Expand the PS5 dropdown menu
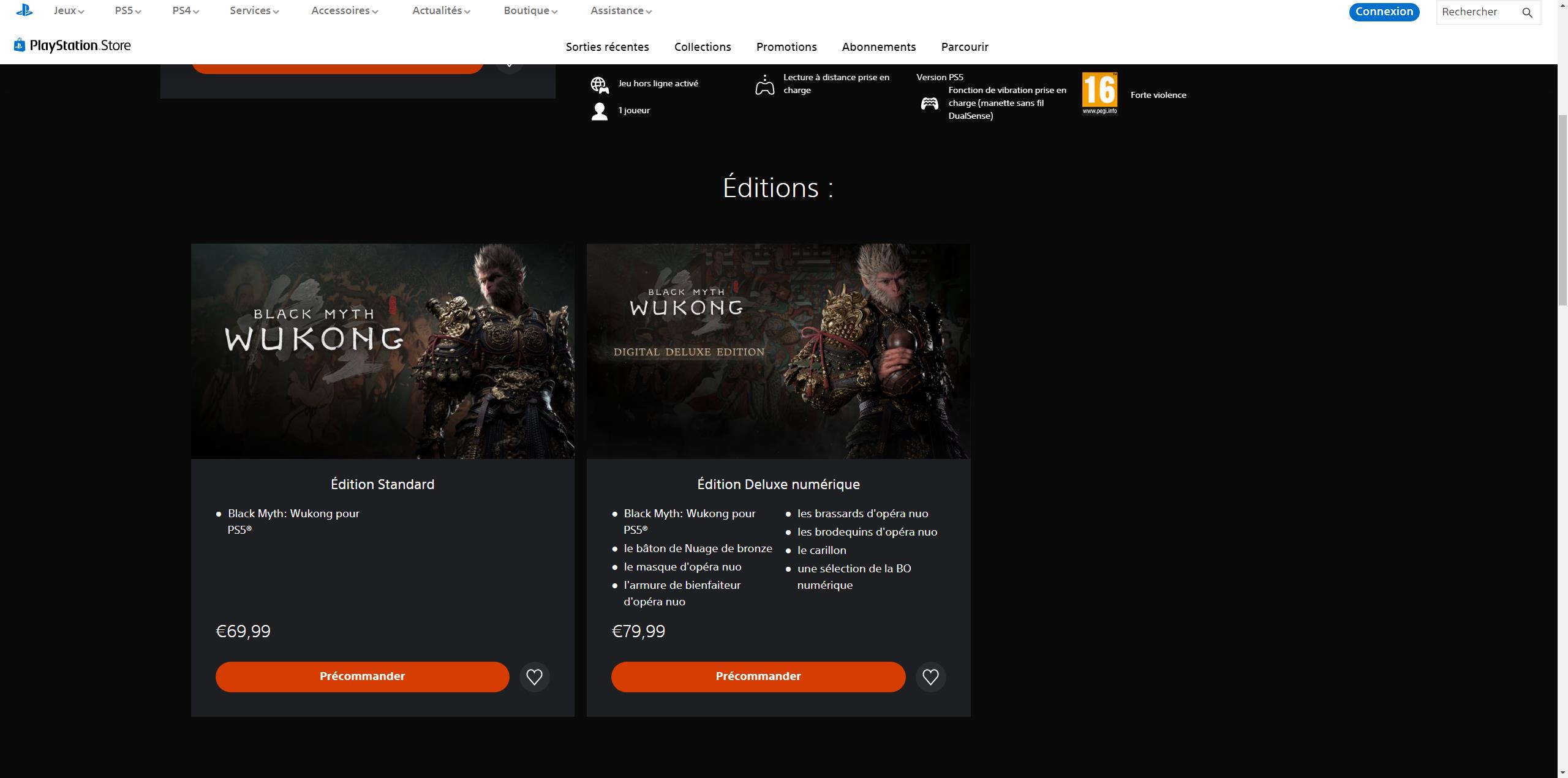The width and height of the screenshot is (1568, 778). click(x=127, y=11)
